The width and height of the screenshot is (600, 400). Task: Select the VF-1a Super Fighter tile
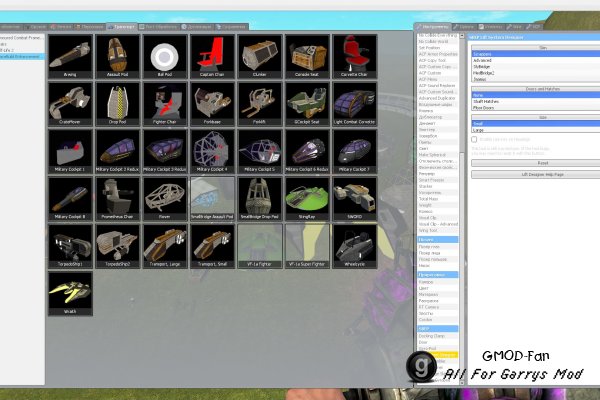(308, 247)
